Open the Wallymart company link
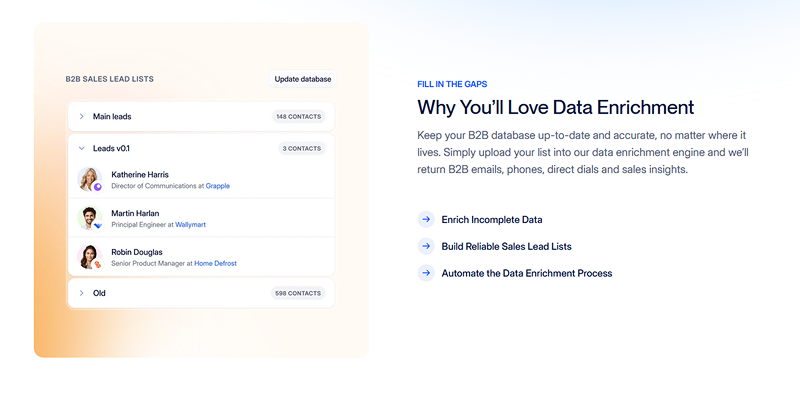Viewport: 800px width, 396px height. (191, 225)
